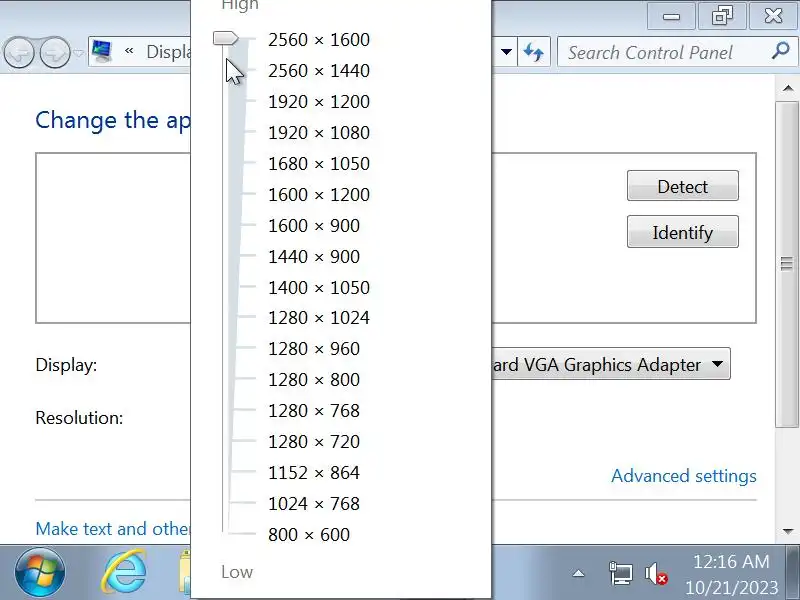Click the network status tray icon
Screen dimensions: 800x600
pos(620,573)
